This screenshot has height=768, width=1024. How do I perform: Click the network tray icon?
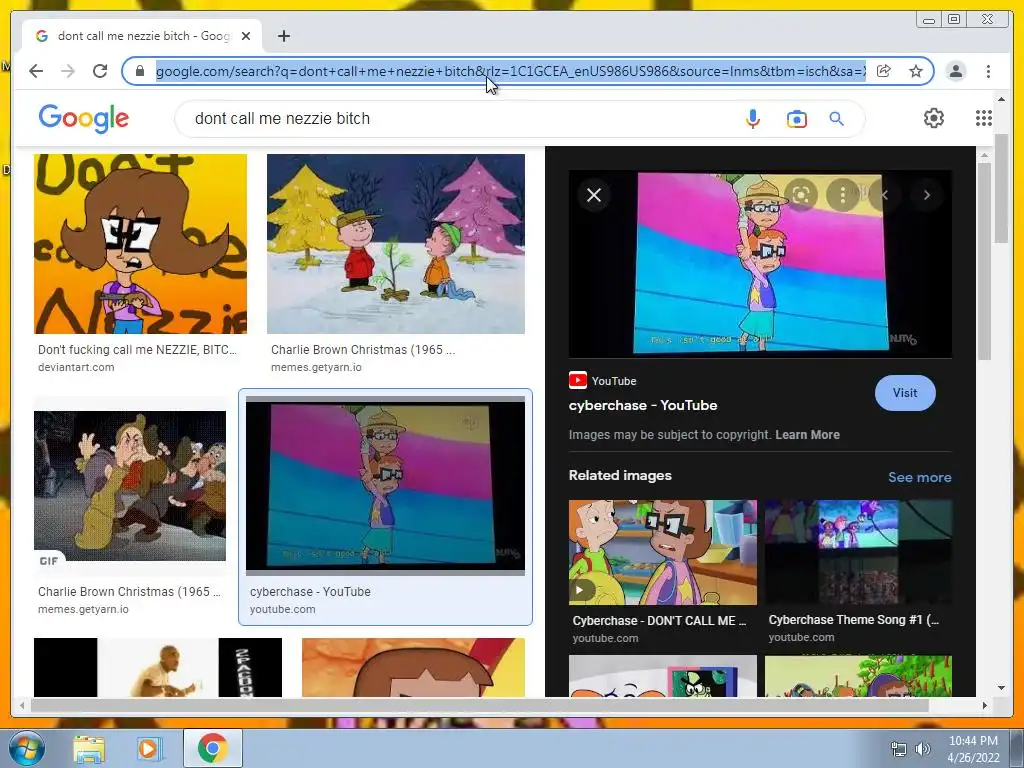coord(899,749)
